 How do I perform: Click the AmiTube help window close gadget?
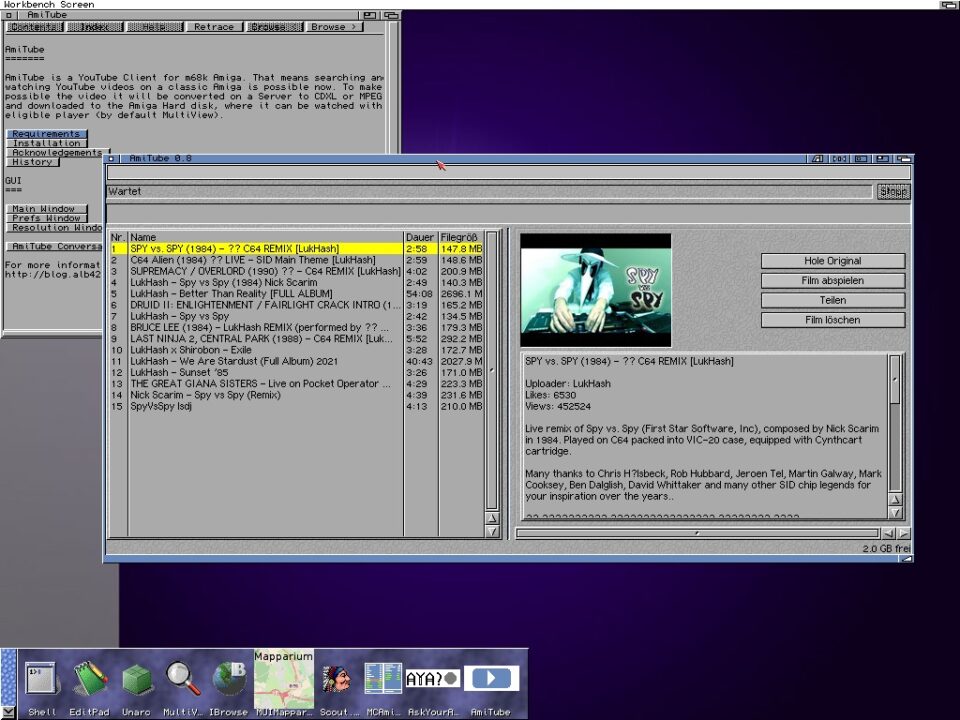[9, 15]
